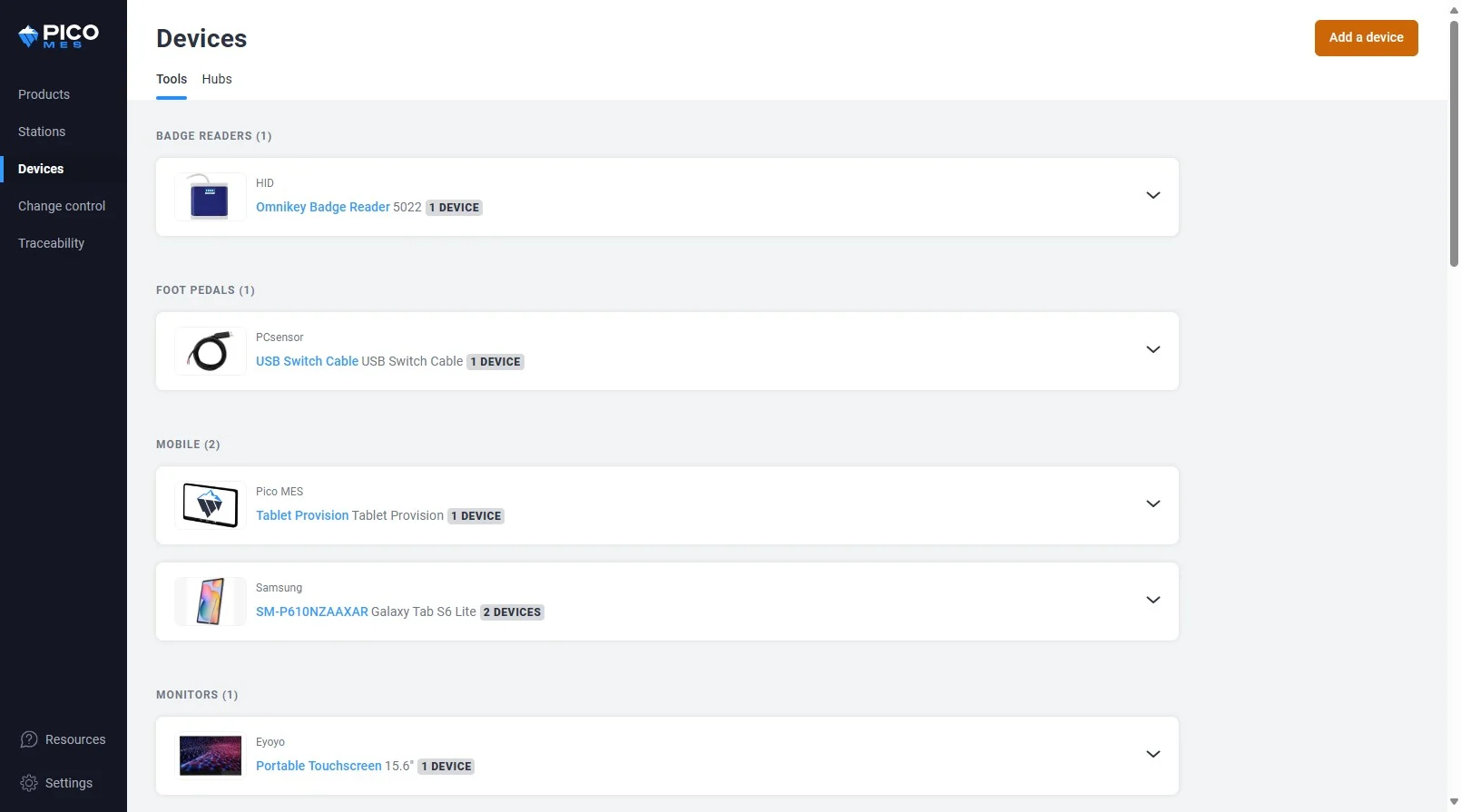Click the PCsensor manufacturer label
This screenshot has height=812, width=1461.
coord(279,338)
